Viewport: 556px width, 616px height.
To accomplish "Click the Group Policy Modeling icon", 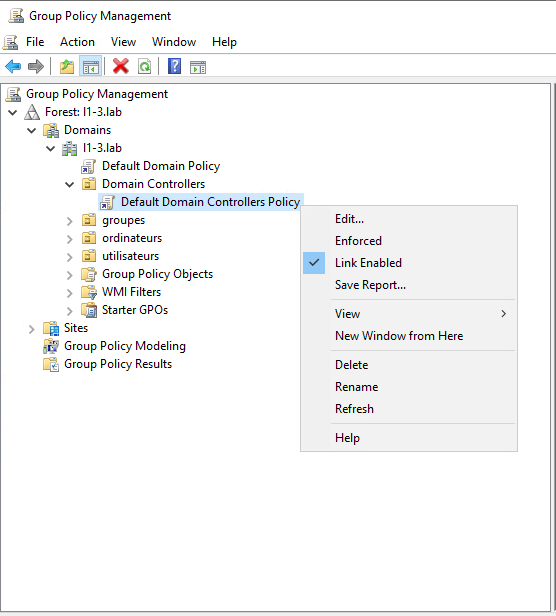I will (51, 346).
